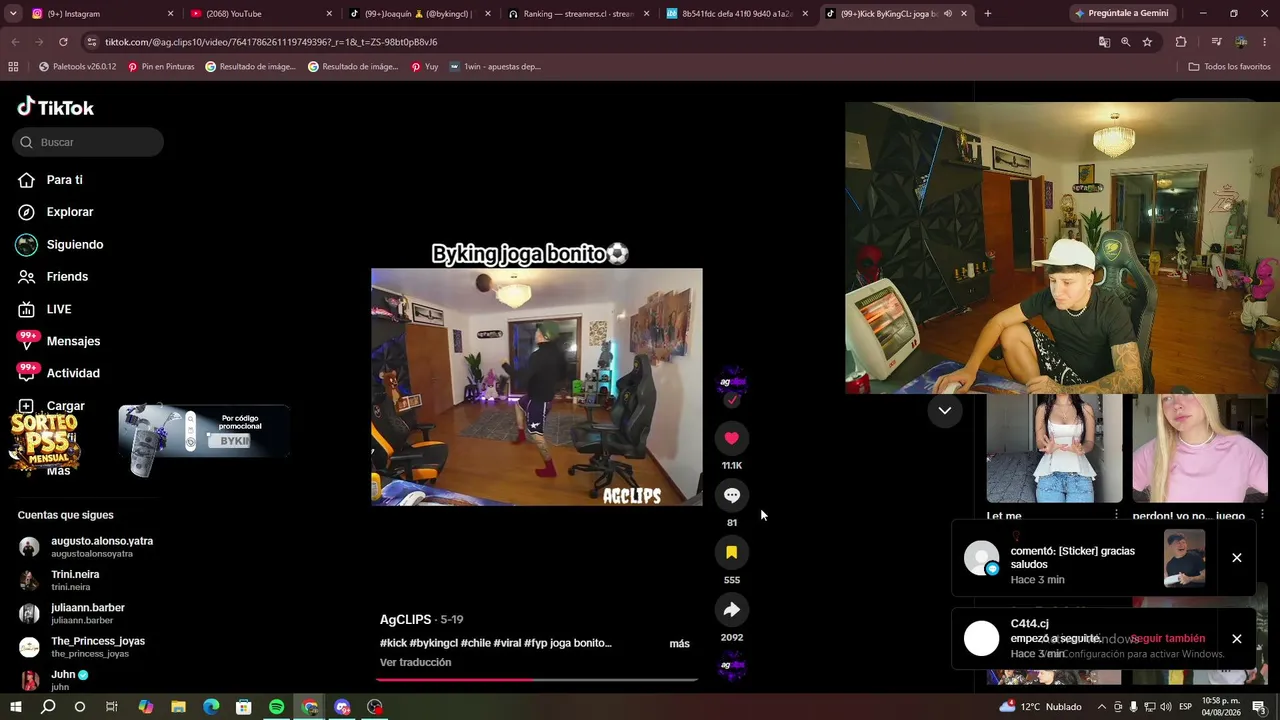Open Microsoft Edge from the taskbar
Screen dimensions: 1280x720
click(211, 707)
